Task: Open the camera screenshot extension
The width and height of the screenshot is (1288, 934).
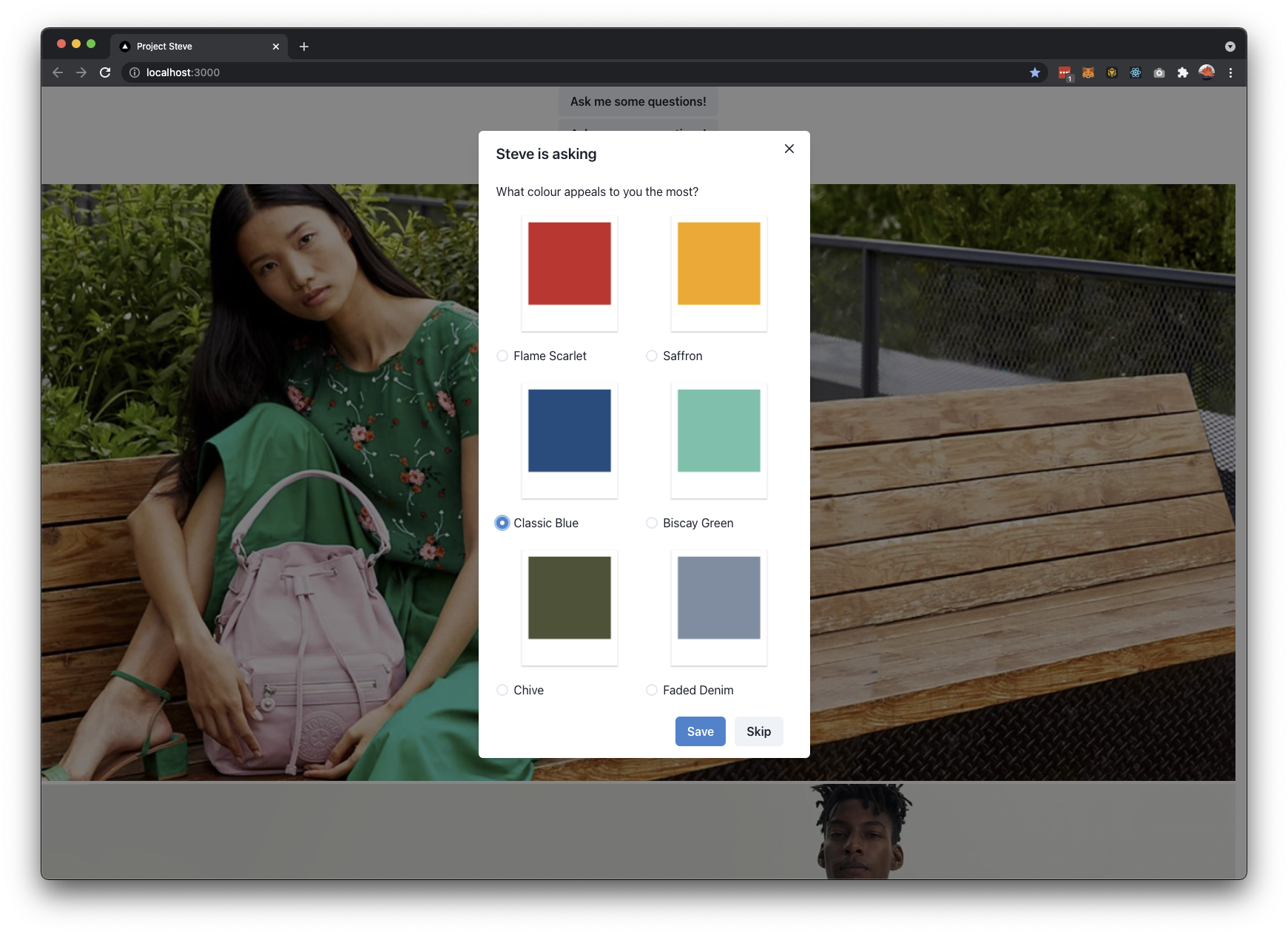Action: tap(1159, 72)
